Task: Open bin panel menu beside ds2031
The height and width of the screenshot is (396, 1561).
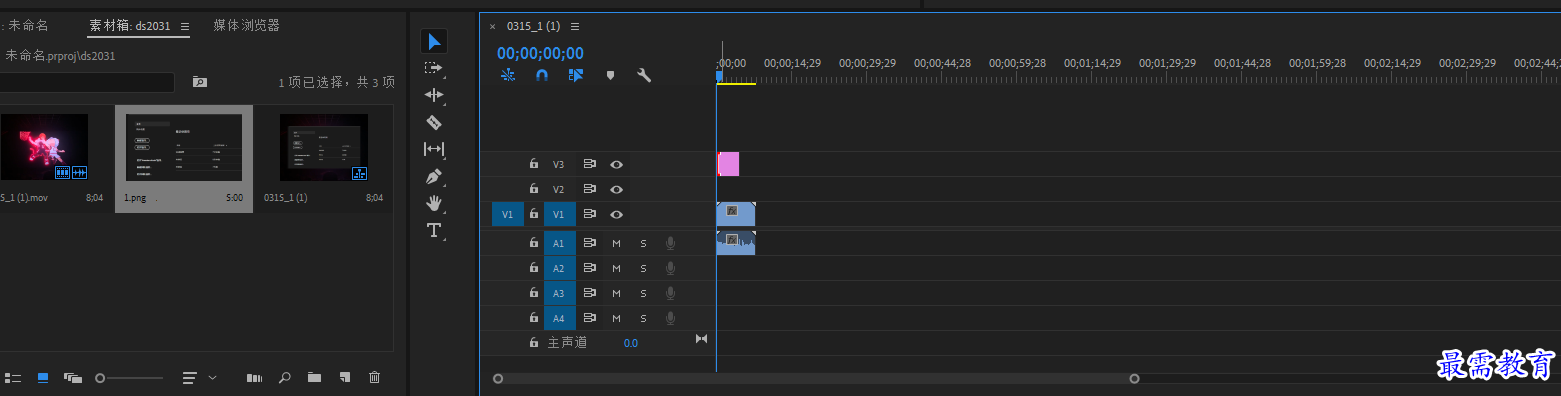Action: (x=184, y=27)
